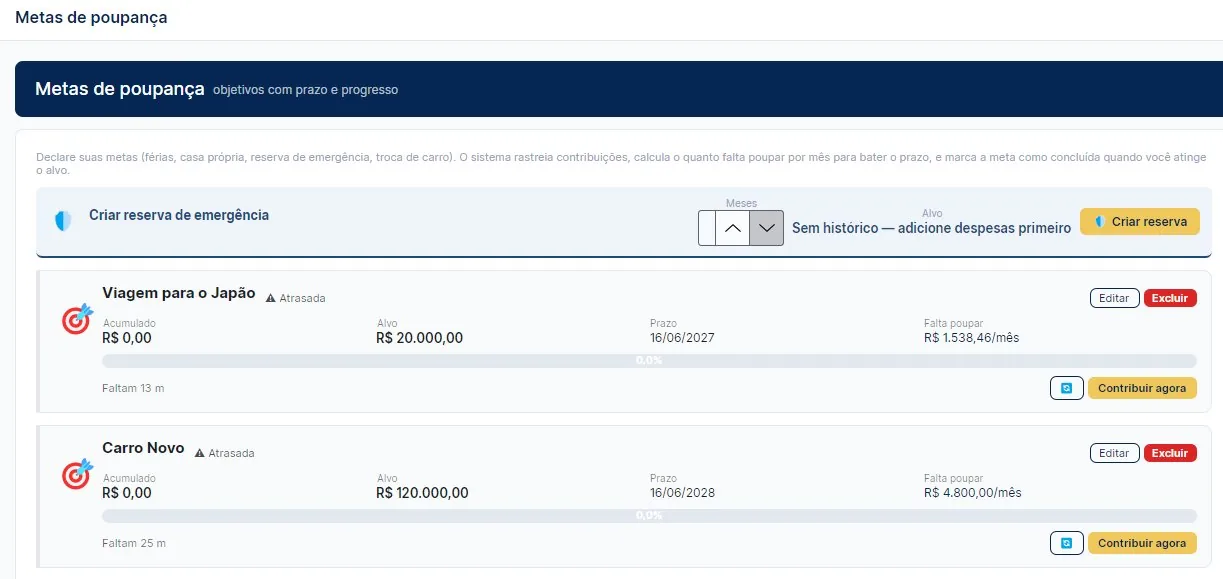The image size is (1223, 579).
Task: Increase Meses with the up arrow
Action: (x=733, y=228)
